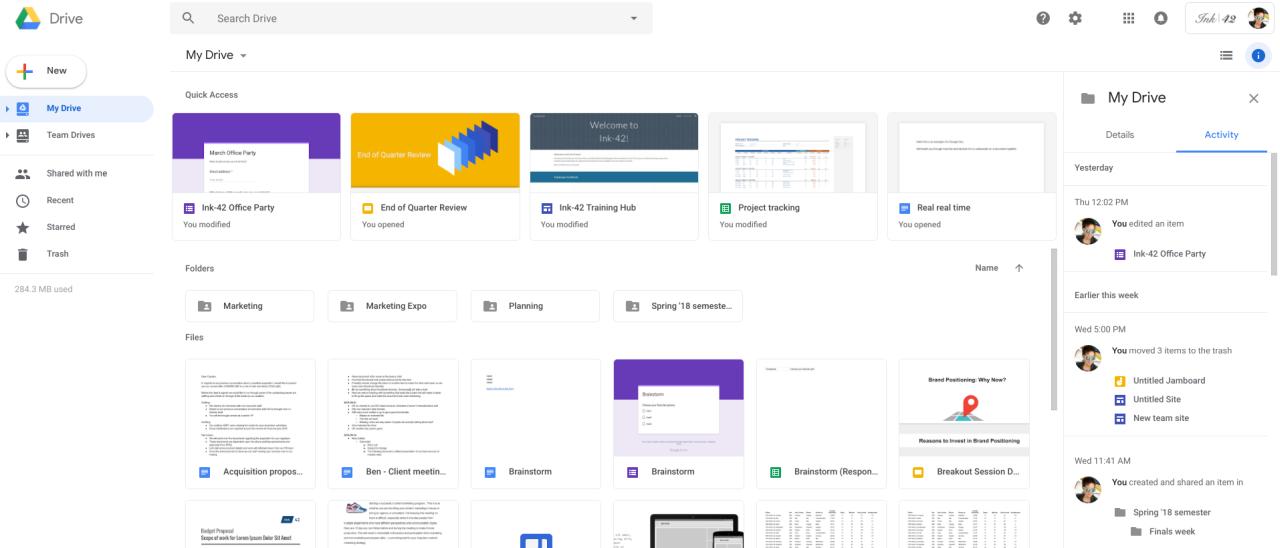Select the Acquisition proposal file
1280x548 pixels.
[250, 422]
